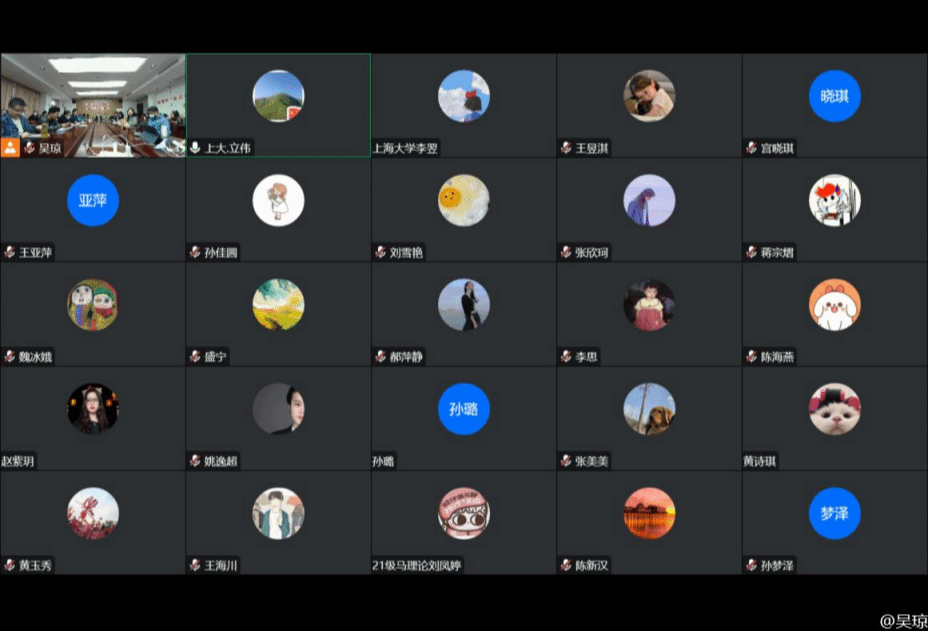Click the name label 21级马理论刘凤婷
Screen dimensions: 928x631
coord(417,566)
